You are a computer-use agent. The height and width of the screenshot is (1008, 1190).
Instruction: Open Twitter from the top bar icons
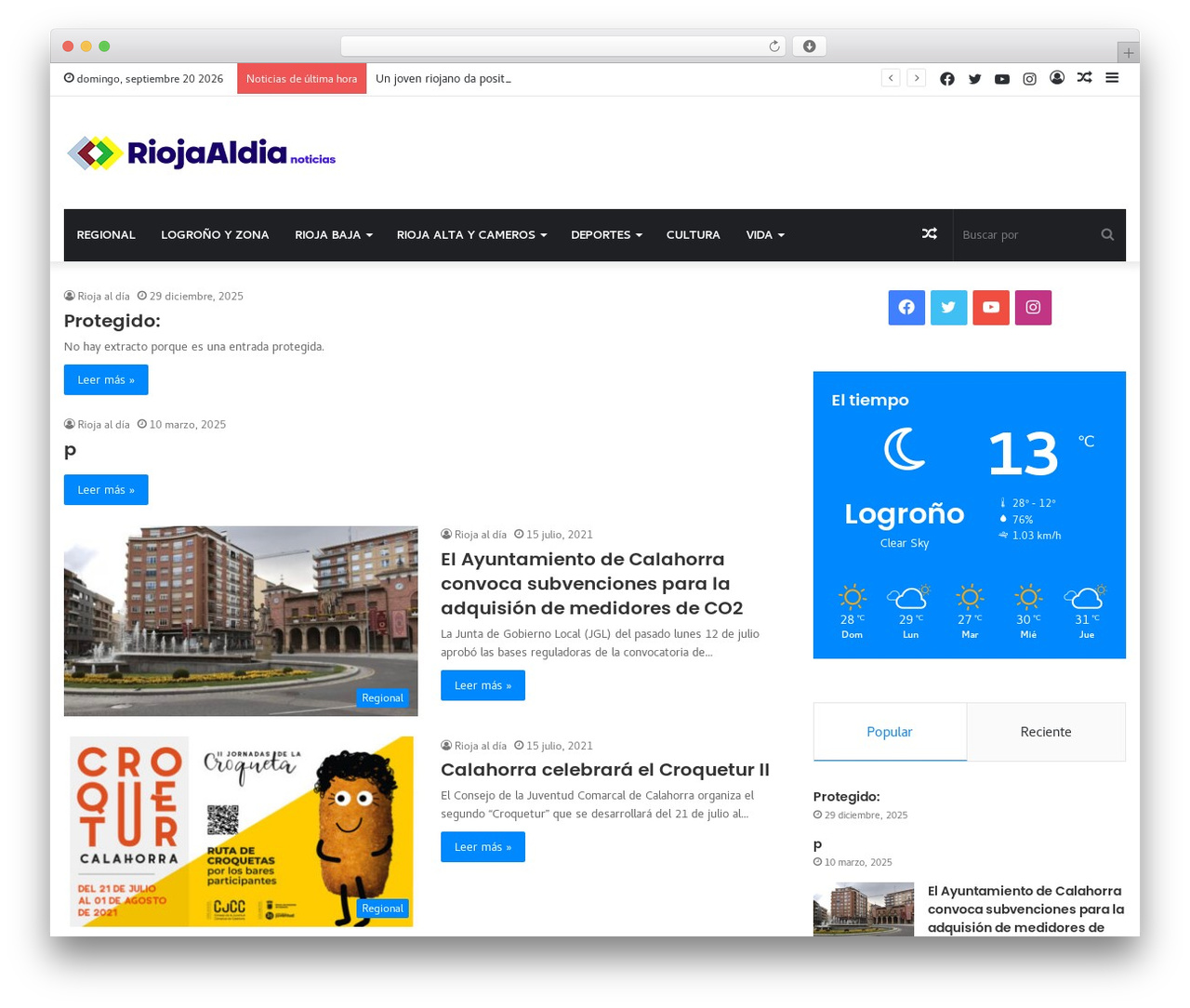[x=974, y=79]
